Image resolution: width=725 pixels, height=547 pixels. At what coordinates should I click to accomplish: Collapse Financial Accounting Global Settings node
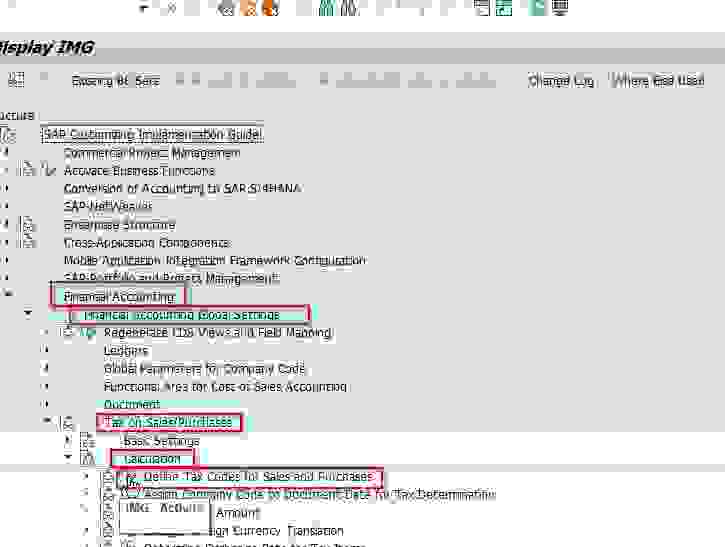tap(28, 314)
